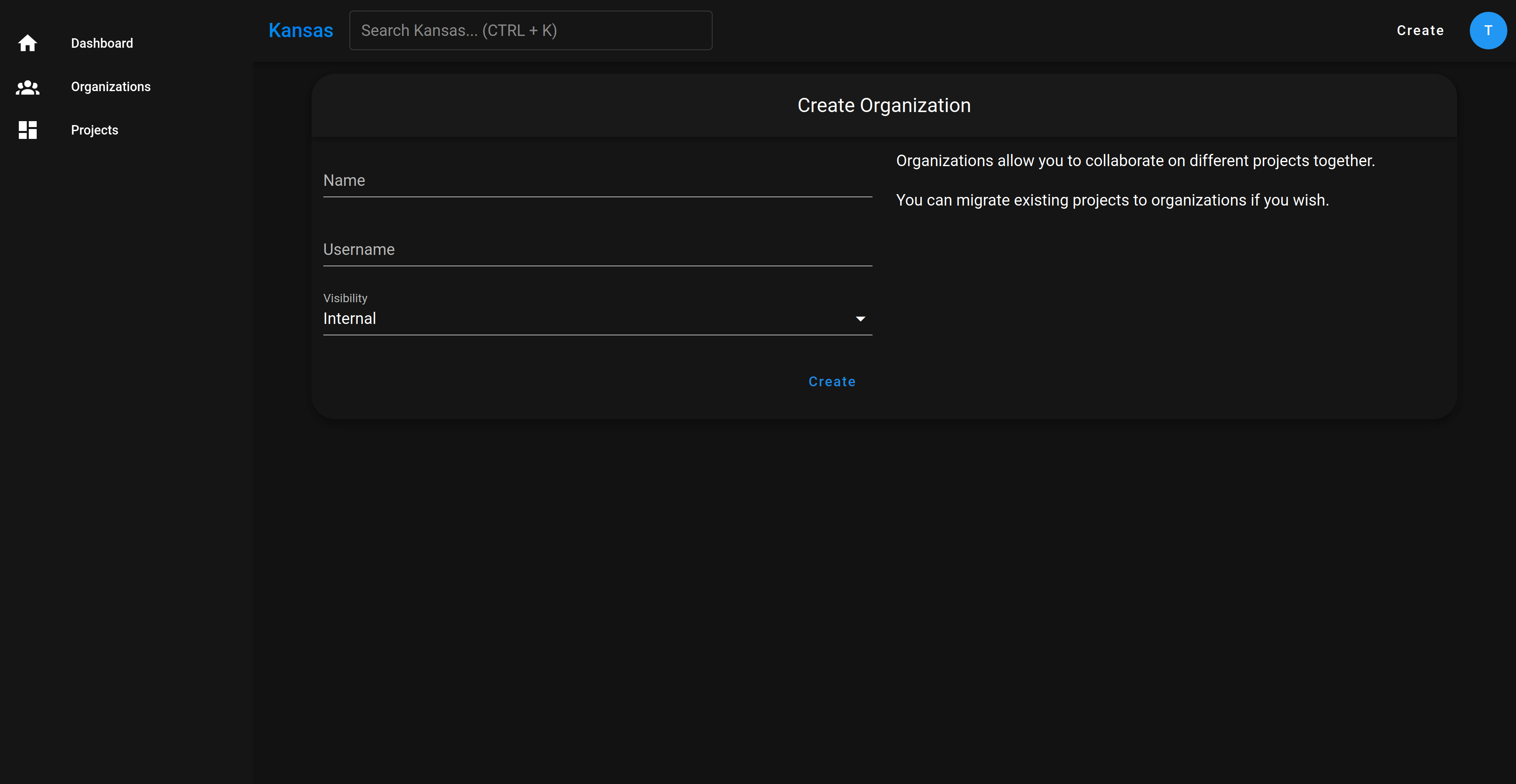Click the Projects grid icon

point(27,130)
